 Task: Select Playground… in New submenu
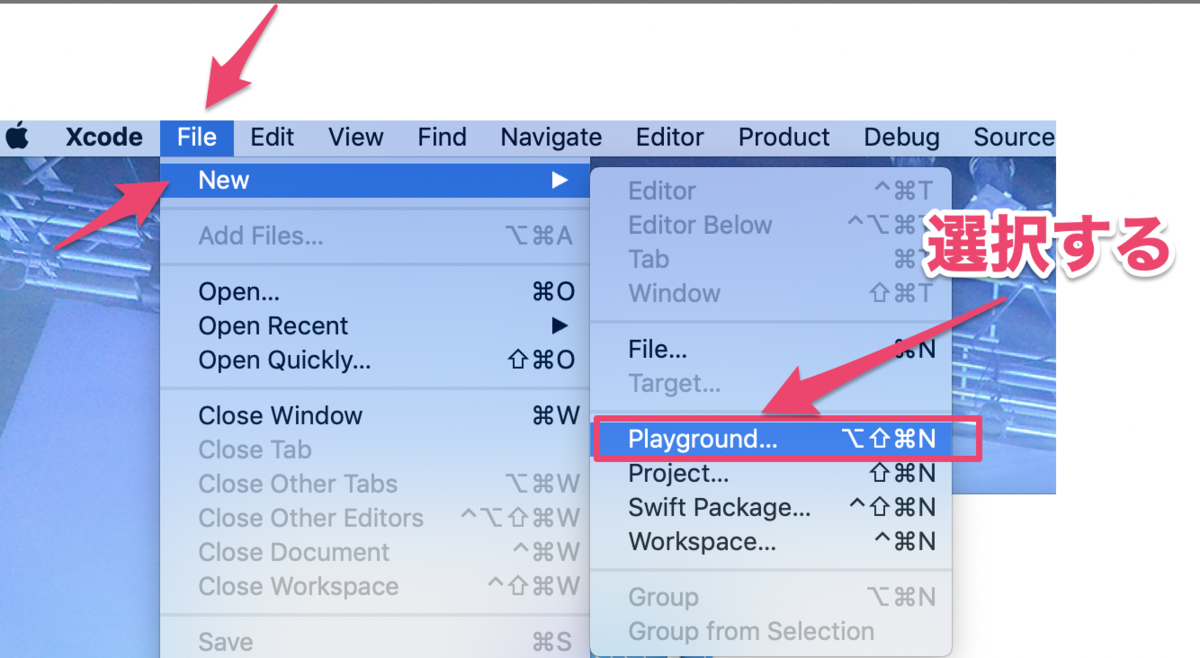tap(770, 439)
